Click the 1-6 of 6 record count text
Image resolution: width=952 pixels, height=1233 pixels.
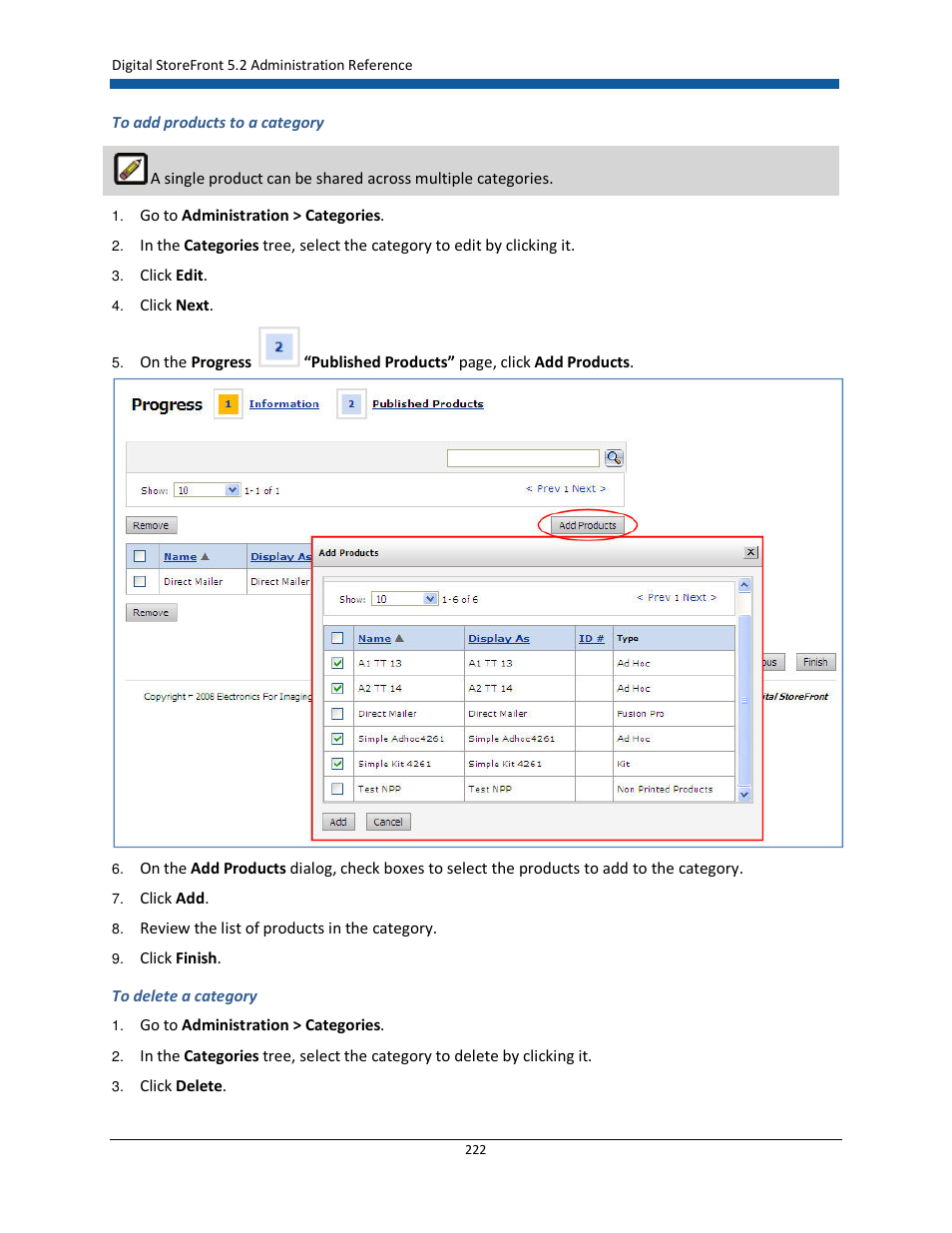(460, 600)
